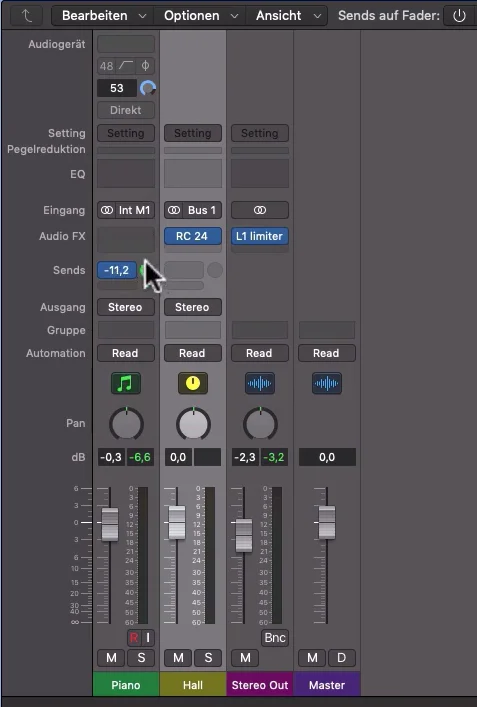Click the Stereo Out waveform icon

click(260, 383)
